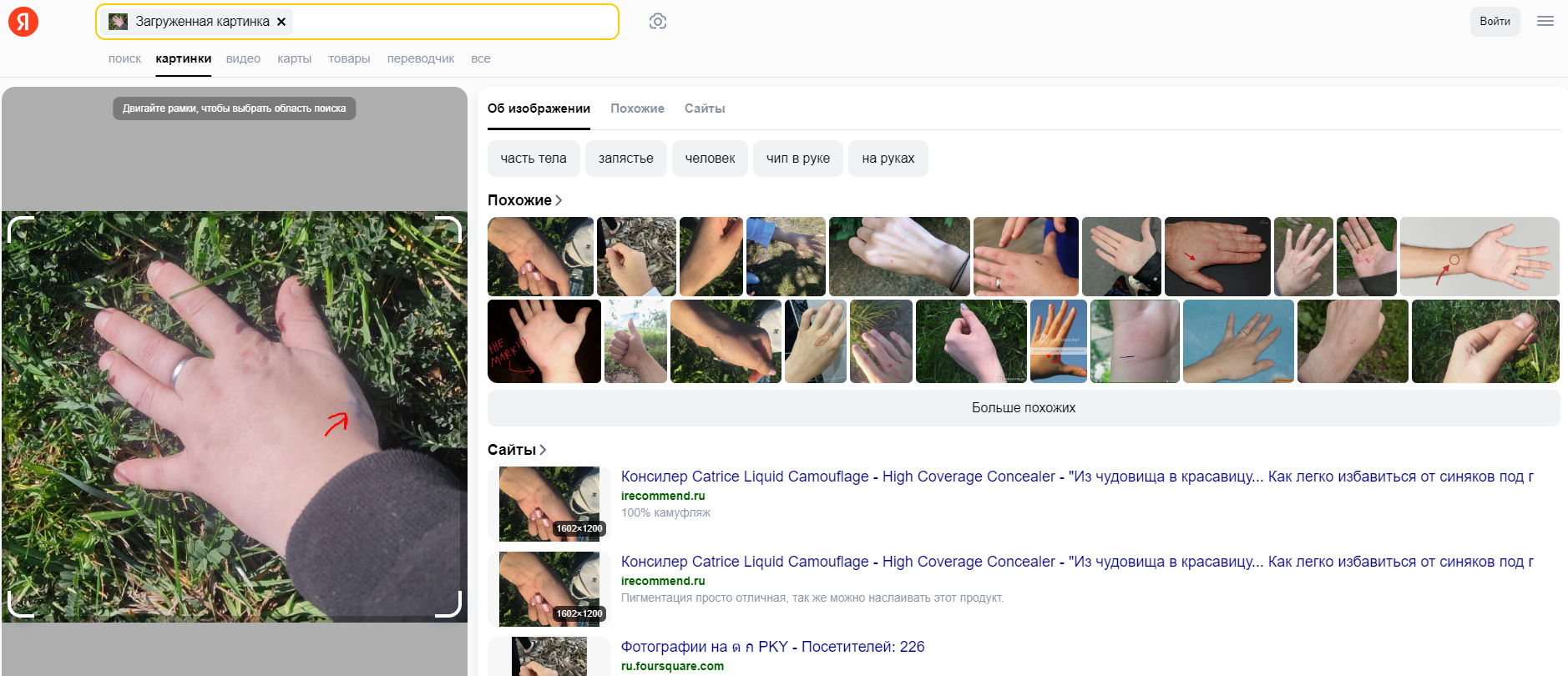Open similar image of wrist with red circle

[x=1479, y=256]
